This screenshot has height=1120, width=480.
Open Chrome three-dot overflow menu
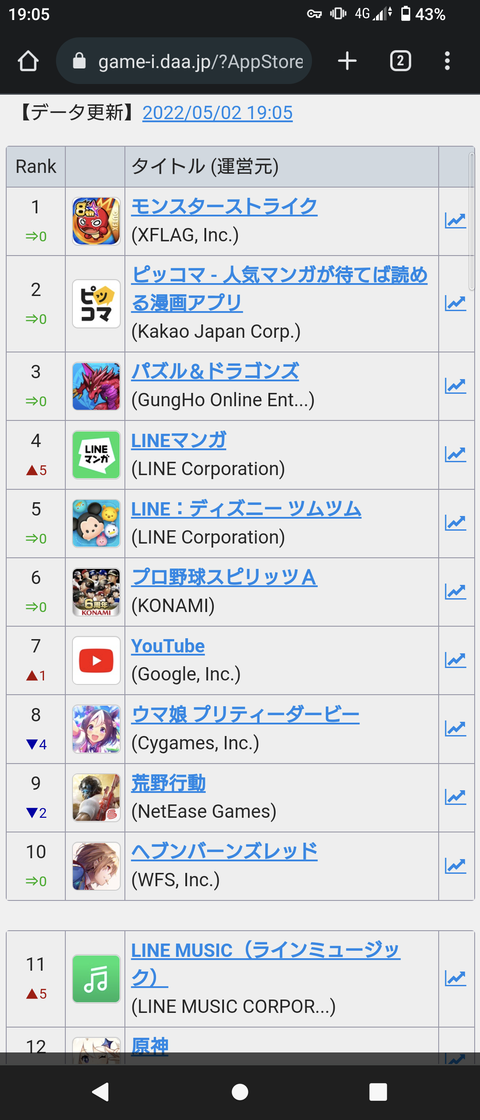(x=447, y=61)
